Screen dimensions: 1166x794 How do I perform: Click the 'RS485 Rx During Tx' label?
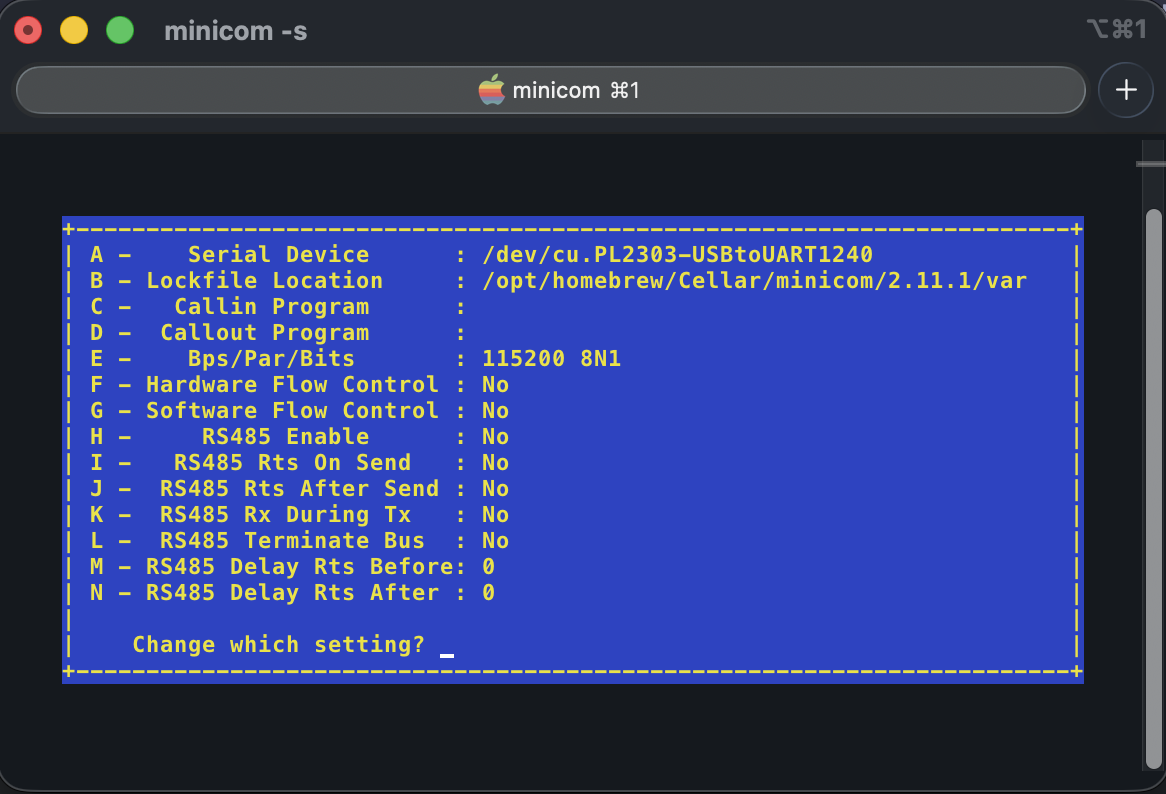pos(286,514)
